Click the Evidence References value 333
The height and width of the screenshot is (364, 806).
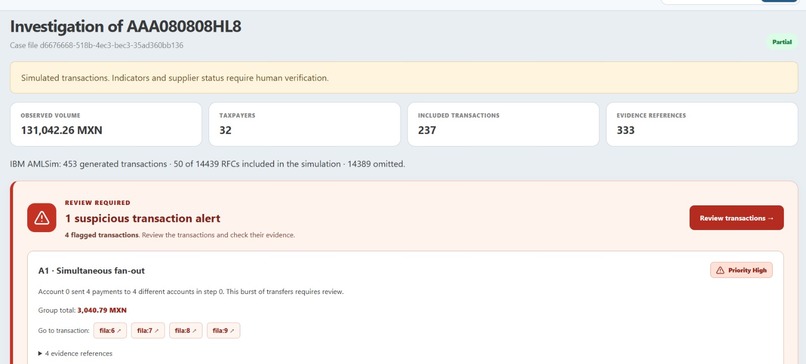626,131
